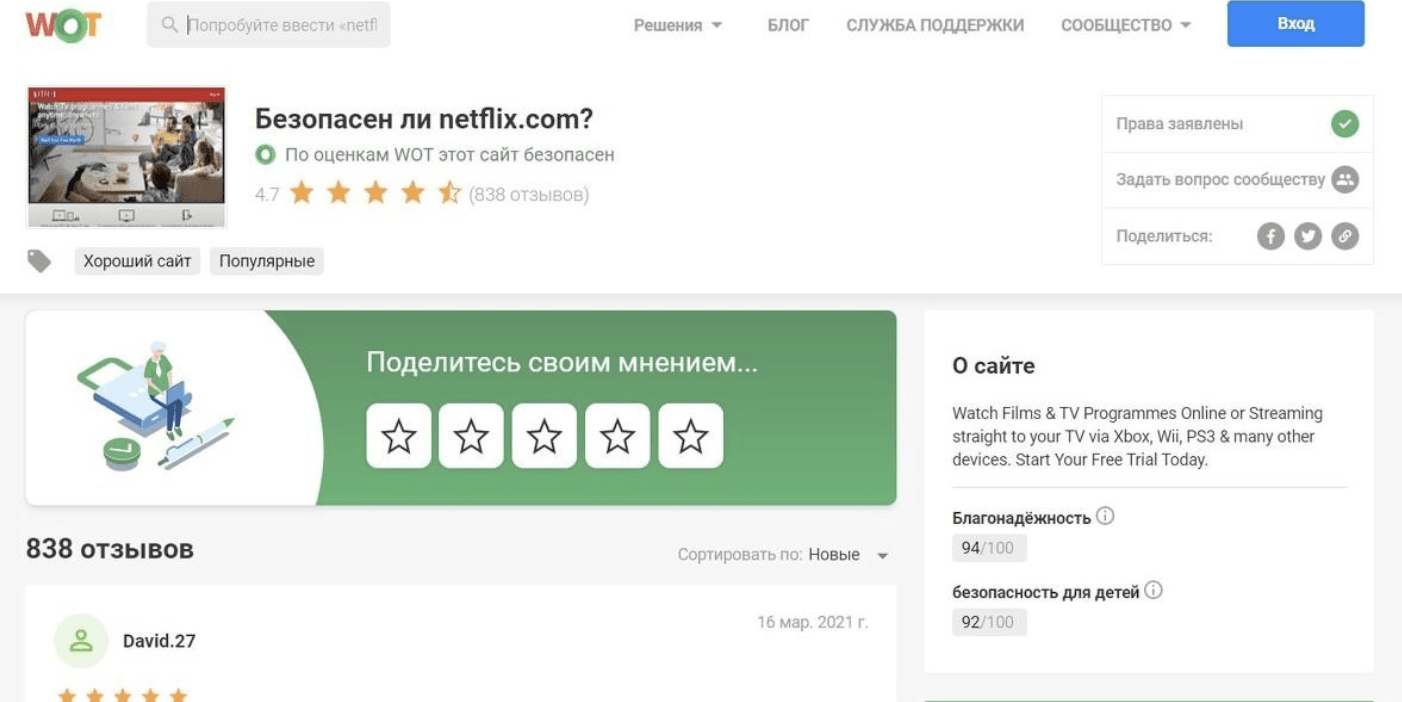Click the (838 отзывов) reviews count link

click(x=529, y=194)
